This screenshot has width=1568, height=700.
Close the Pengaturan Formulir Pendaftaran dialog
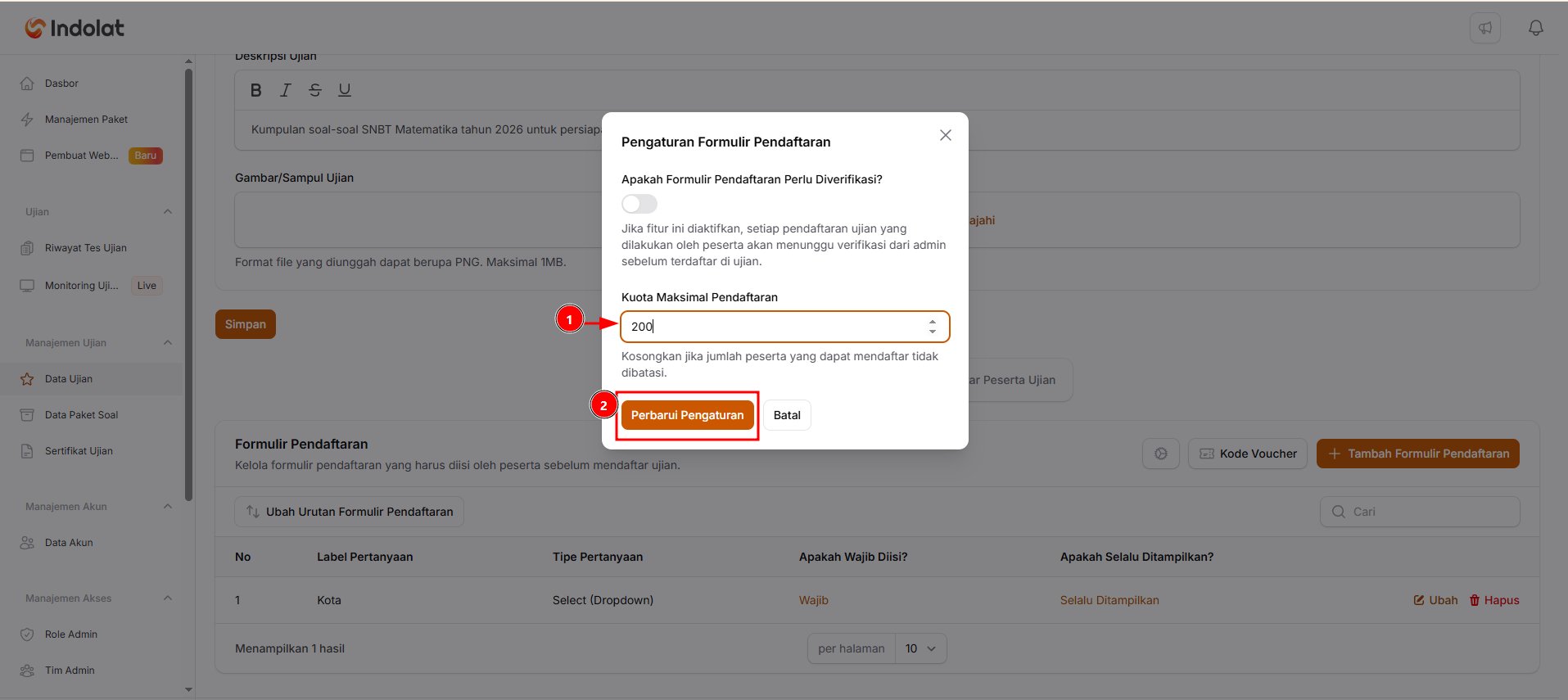[946, 135]
